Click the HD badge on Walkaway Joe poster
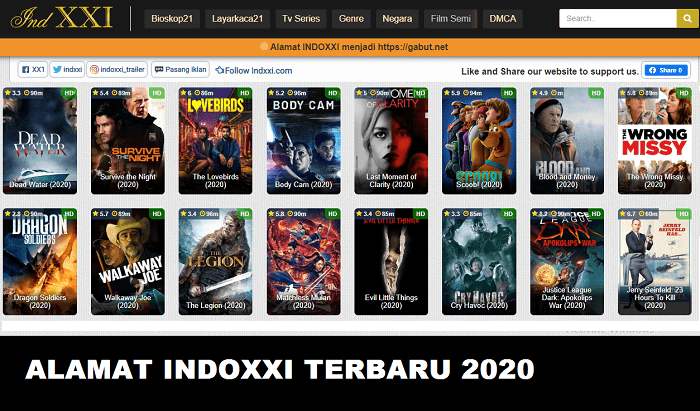The image size is (700, 411). coord(157,214)
